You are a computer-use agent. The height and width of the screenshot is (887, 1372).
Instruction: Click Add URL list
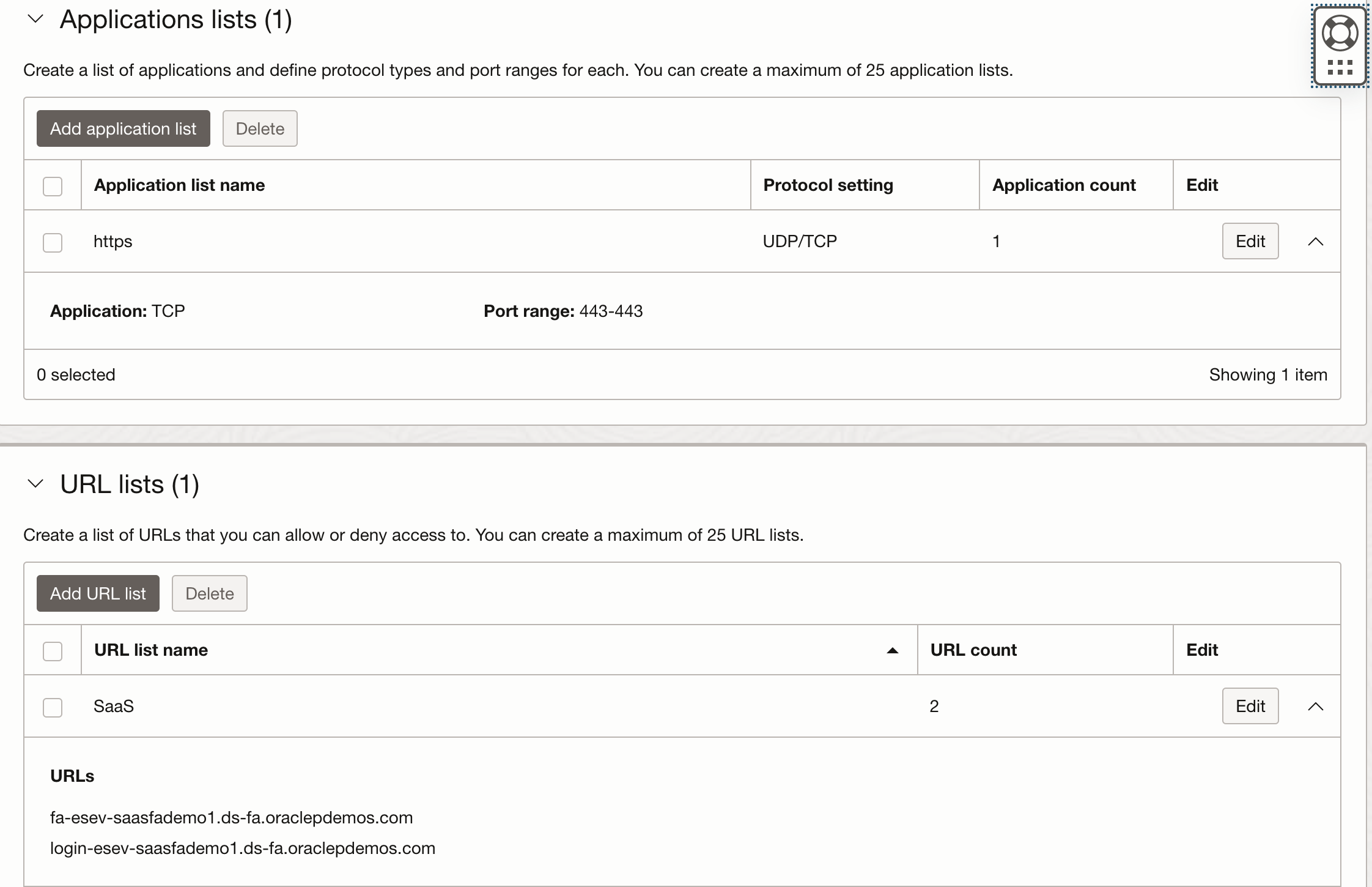click(x=97, y=593)
